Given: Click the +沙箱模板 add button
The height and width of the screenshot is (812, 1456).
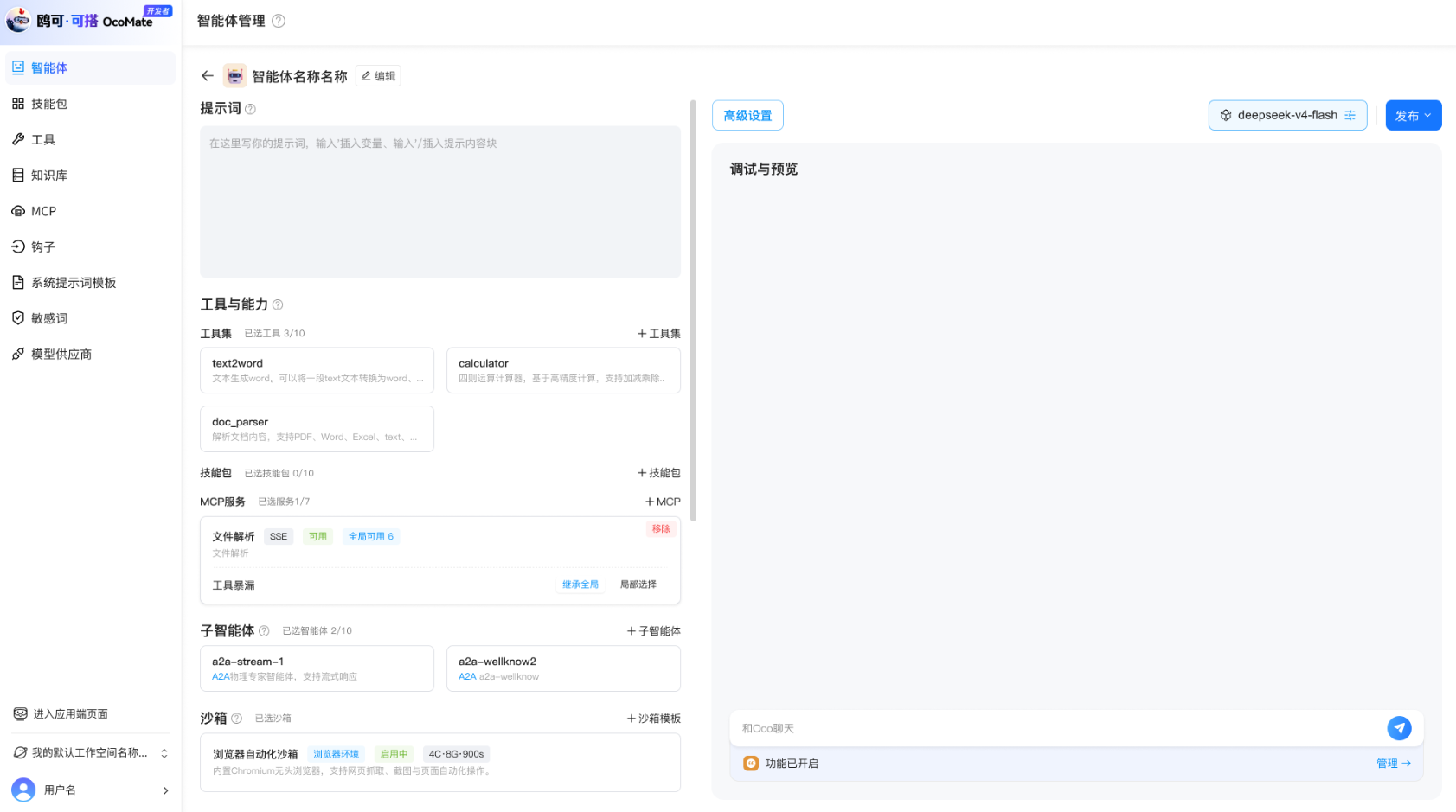Looking at the screenshot, I should [x=653, y=719].
